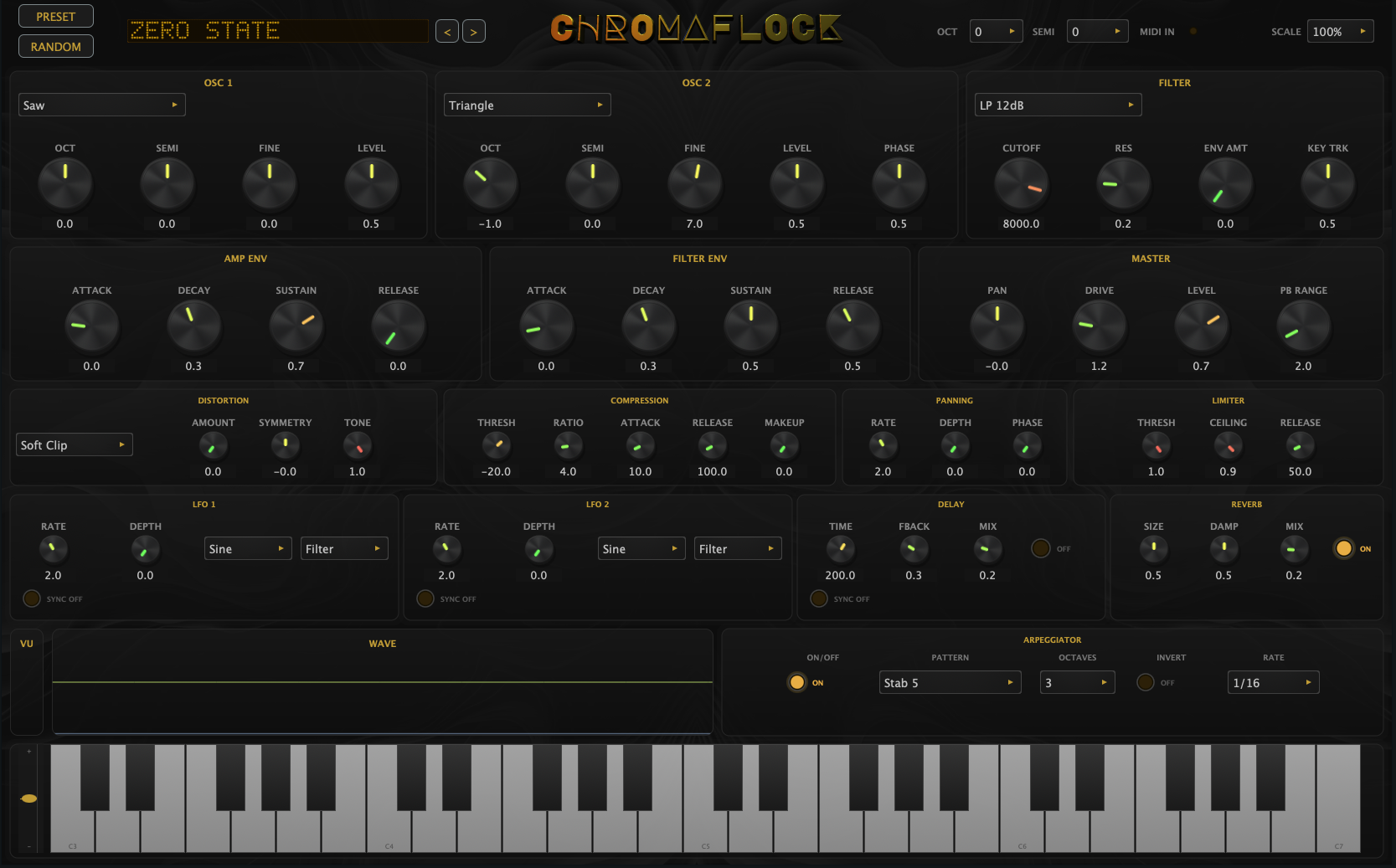Click the AMP ENV ATTACK knob
This screenshot has height=868, width=1396.
coord(92,326)
